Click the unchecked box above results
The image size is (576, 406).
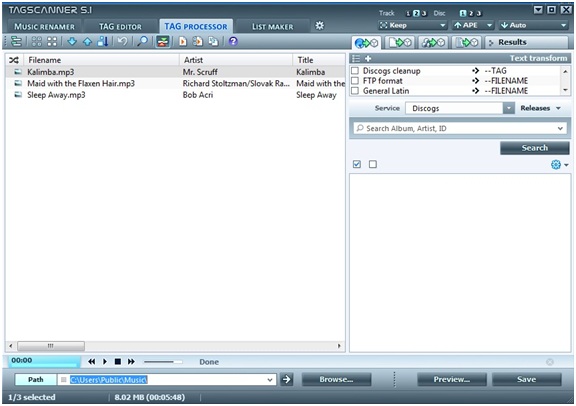click(x=373, y=164)
